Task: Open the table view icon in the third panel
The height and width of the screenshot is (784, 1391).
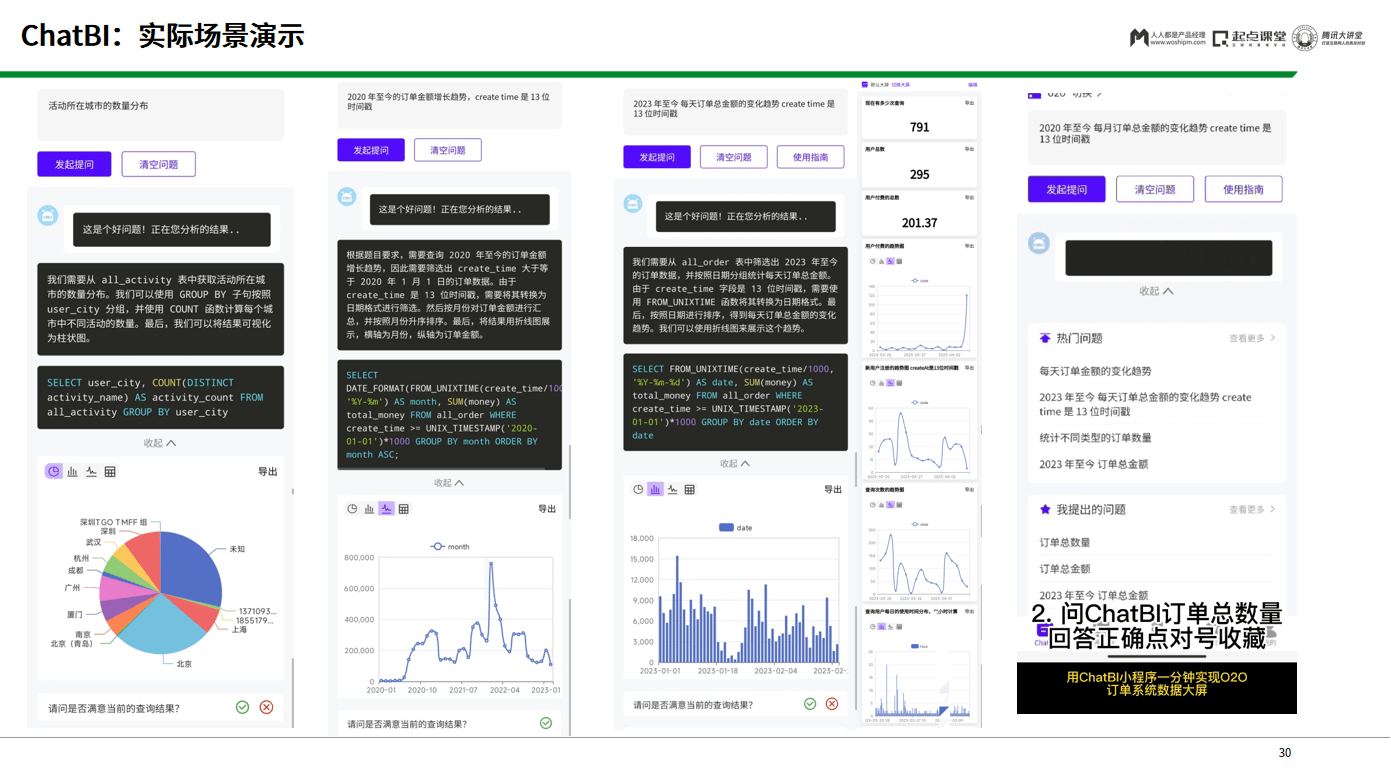Action: click(688, 490)
